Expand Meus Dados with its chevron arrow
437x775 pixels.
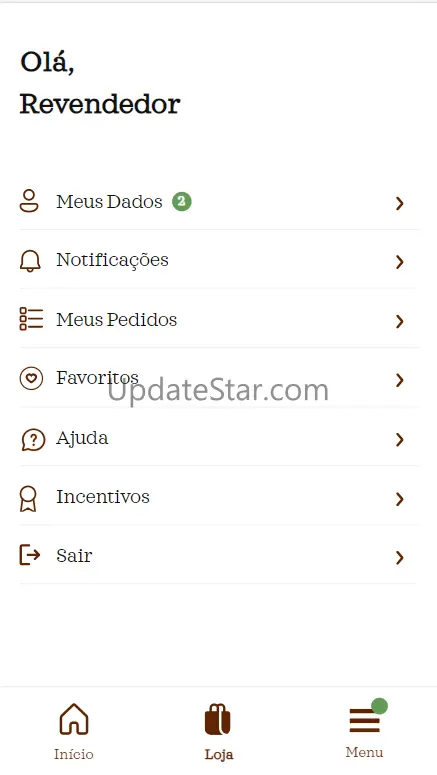(x=400, y=203)
